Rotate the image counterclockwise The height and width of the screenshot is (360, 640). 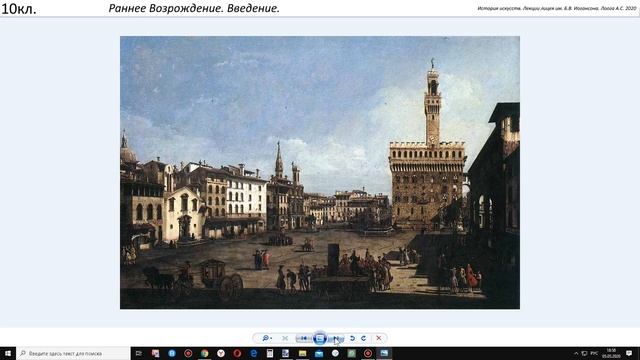[x=352, y=338]
